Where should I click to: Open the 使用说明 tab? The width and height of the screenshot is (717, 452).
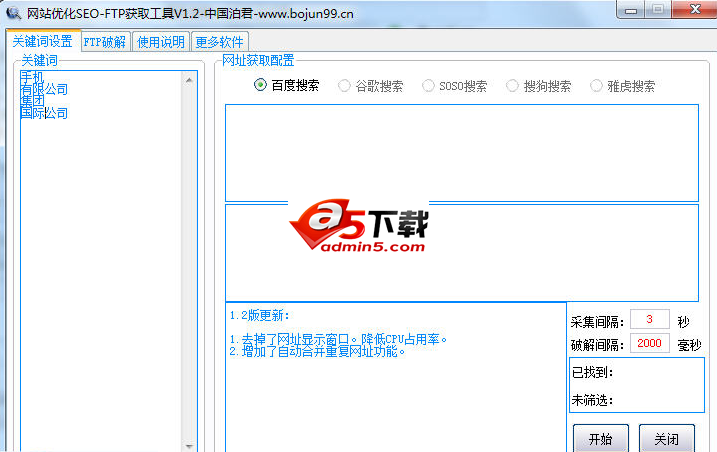(x=161, y=42)
